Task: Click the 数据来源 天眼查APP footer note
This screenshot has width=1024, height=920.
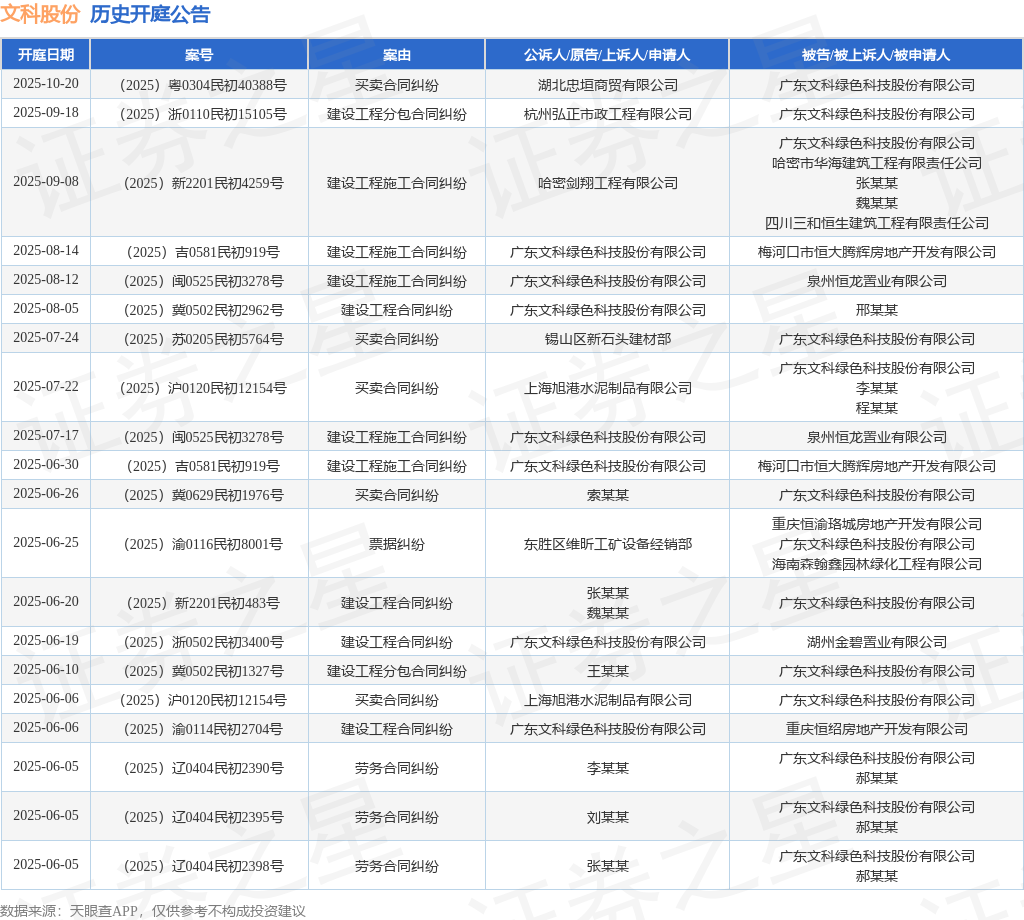Action: point(153,911)
